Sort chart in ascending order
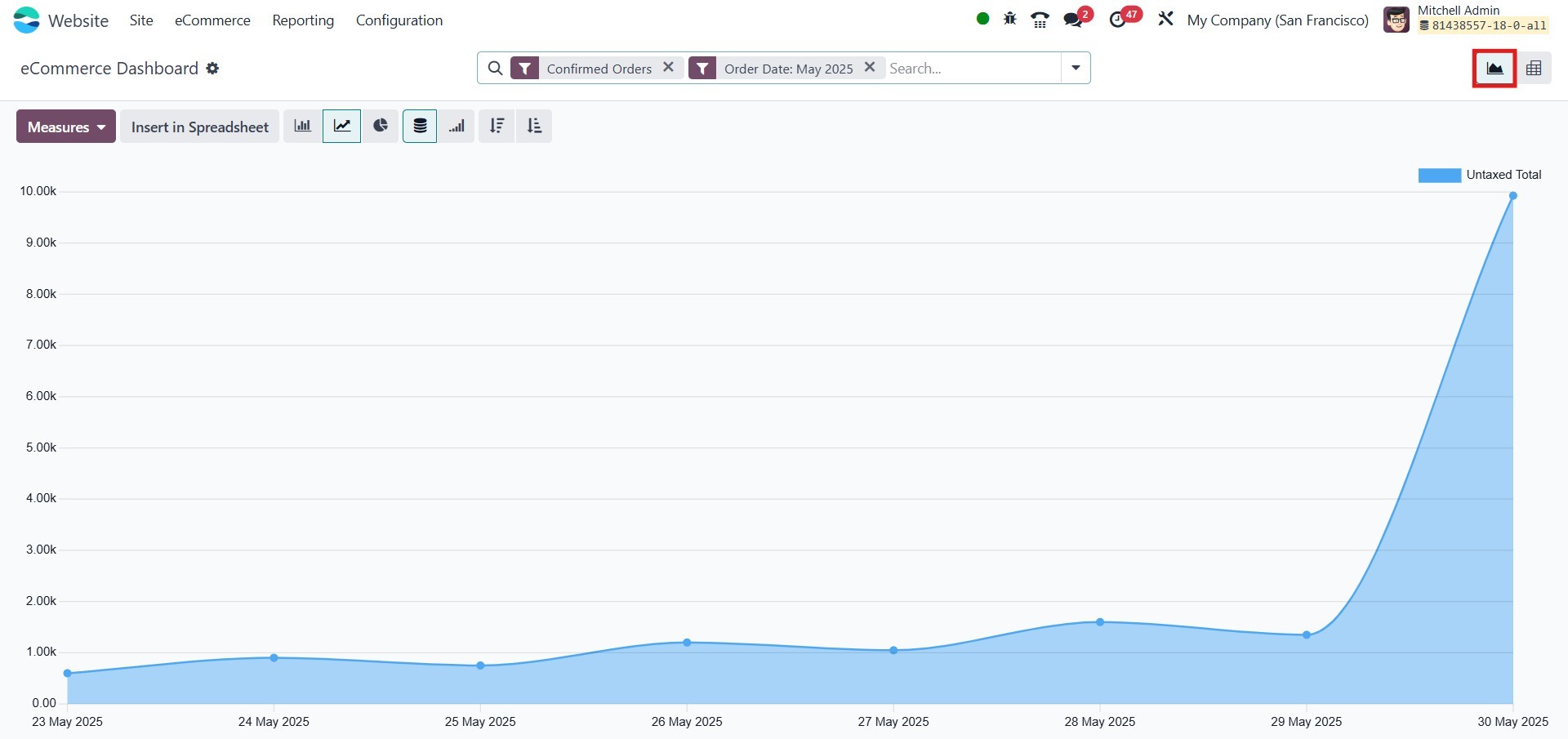Viewport: 1568px width, 739px height. coord(534,126)
